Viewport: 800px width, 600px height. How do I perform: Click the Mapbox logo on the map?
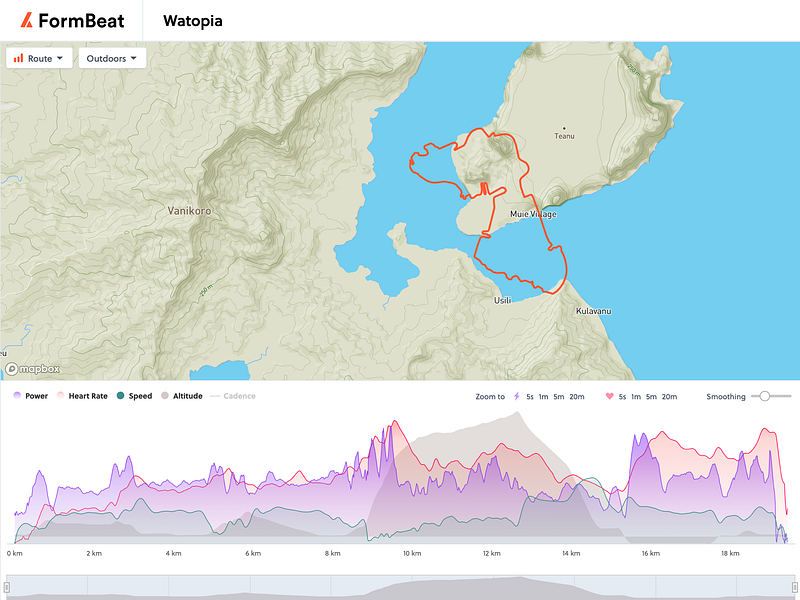click(x=33, y=368)
